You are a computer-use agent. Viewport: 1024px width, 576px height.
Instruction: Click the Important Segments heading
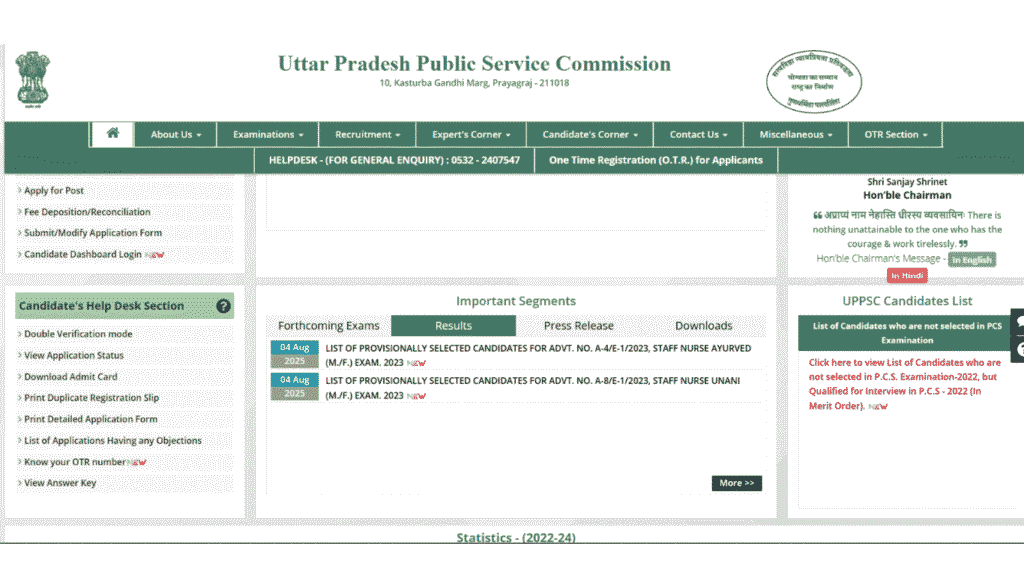516,301
